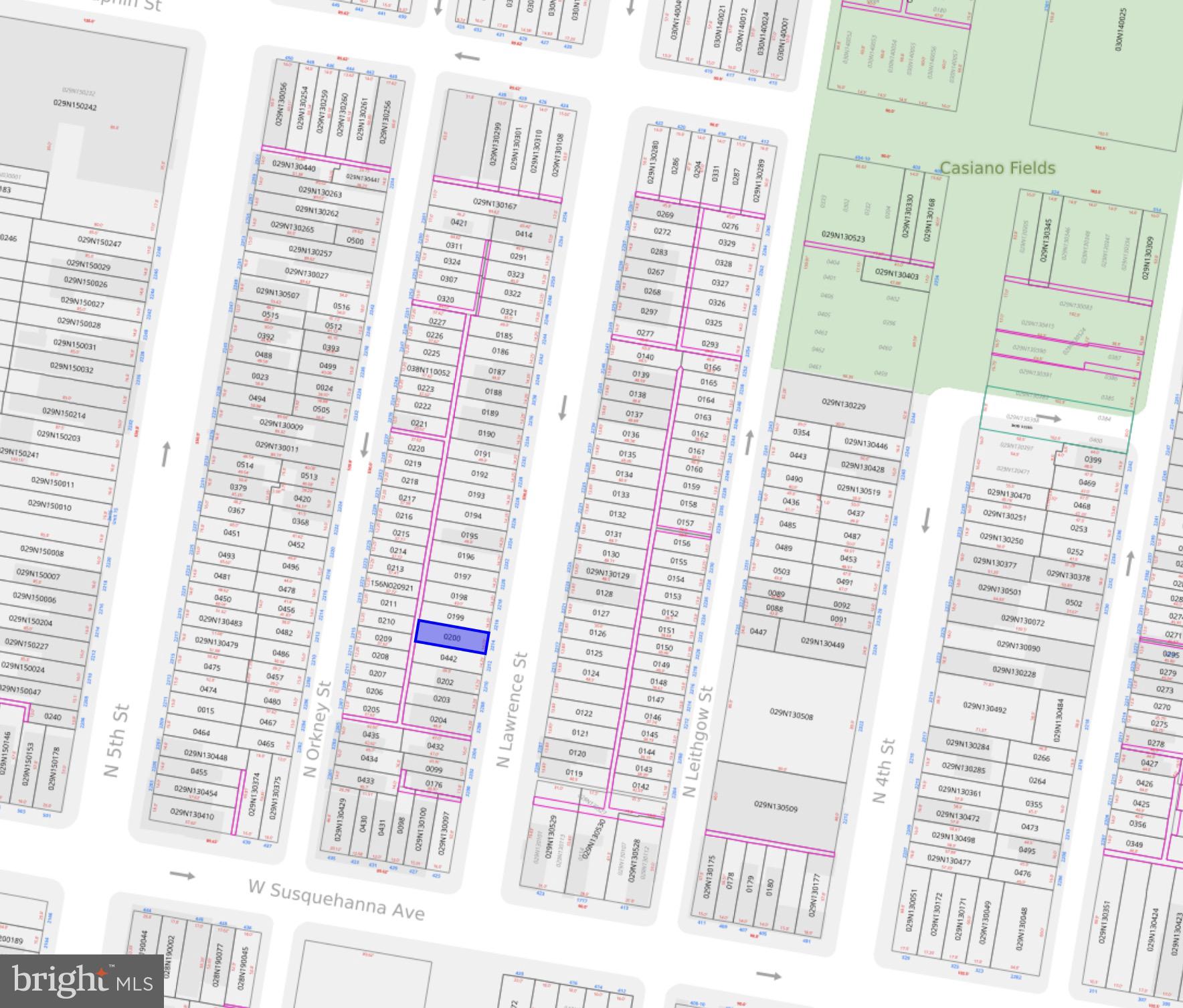Select parcel 029N130167 on N Lawrence block
The image size is (1183, 1008).
click(494, 203)
